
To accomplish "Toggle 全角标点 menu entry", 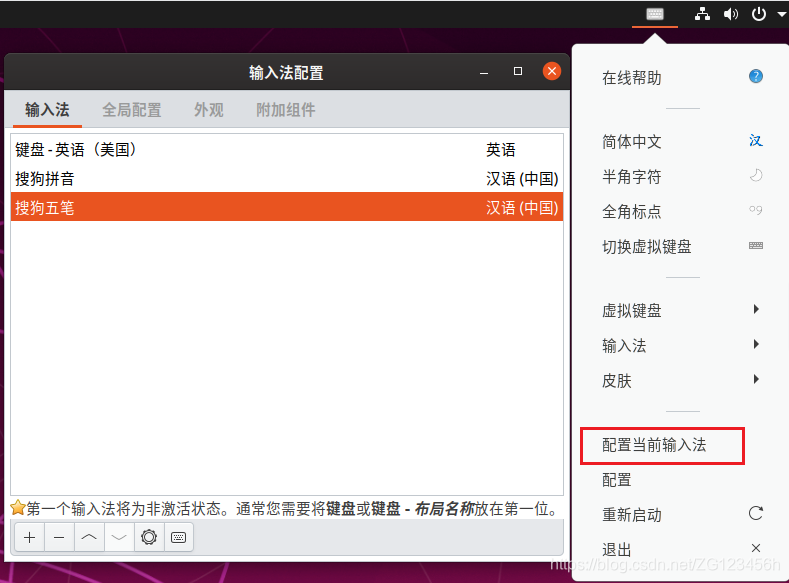I will click(x=632, y=212).
